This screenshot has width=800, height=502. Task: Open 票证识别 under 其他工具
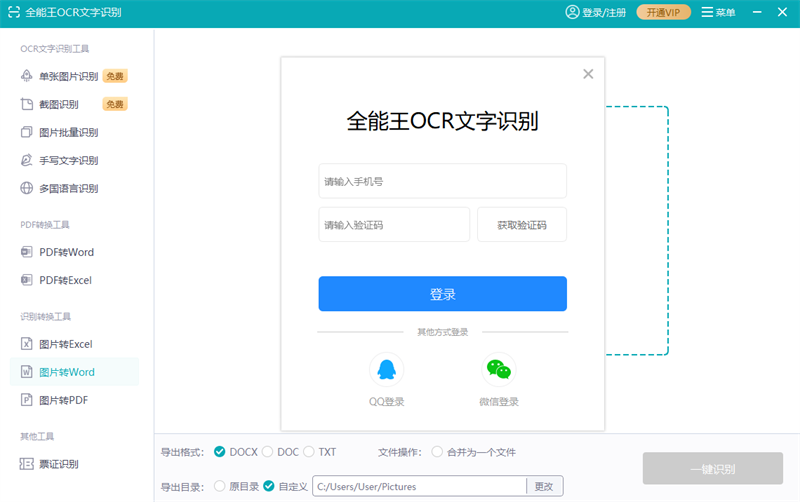pos(58,464)
